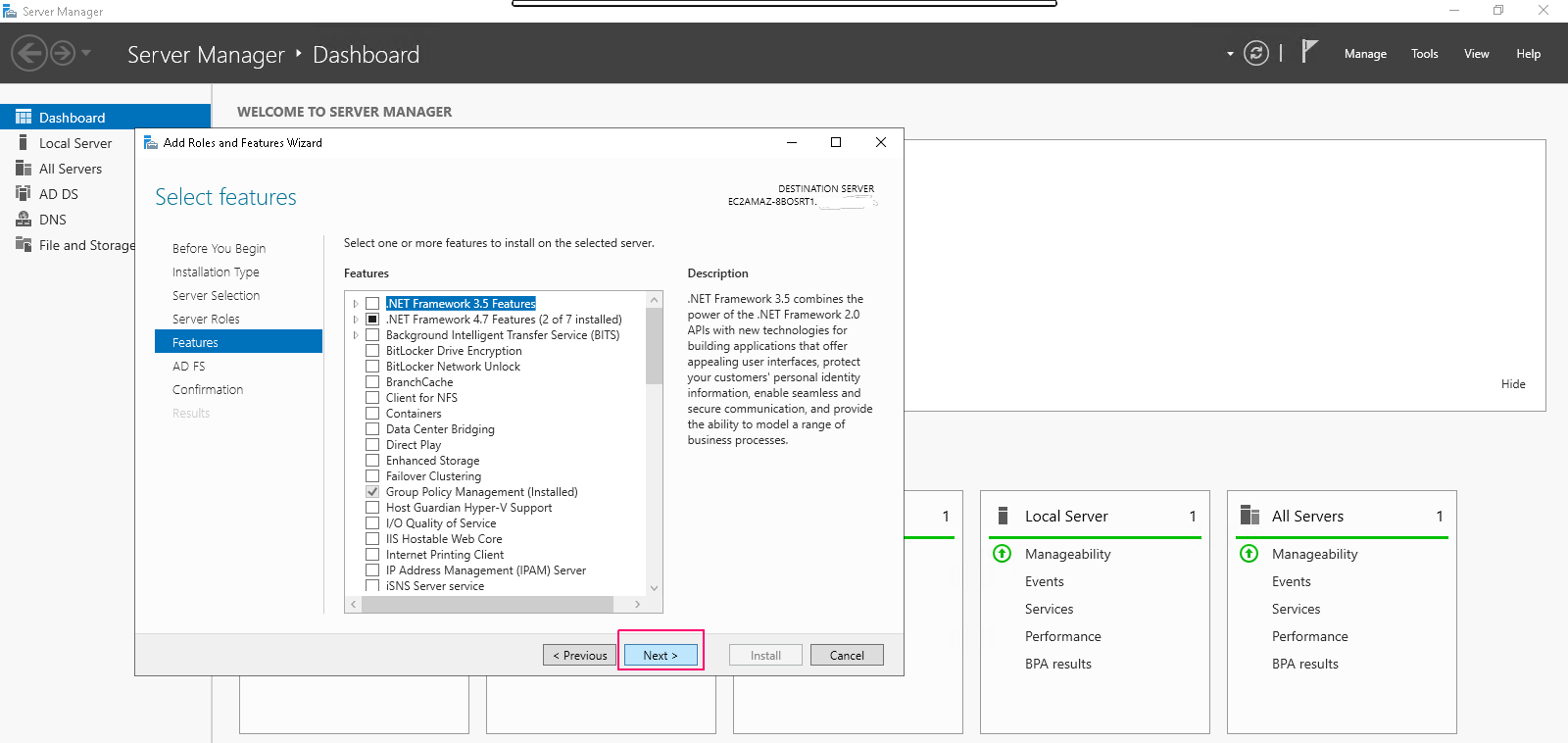The image size is (1568, 743).
Task: Select the AD DS sidebar icon
Action: 24,193
